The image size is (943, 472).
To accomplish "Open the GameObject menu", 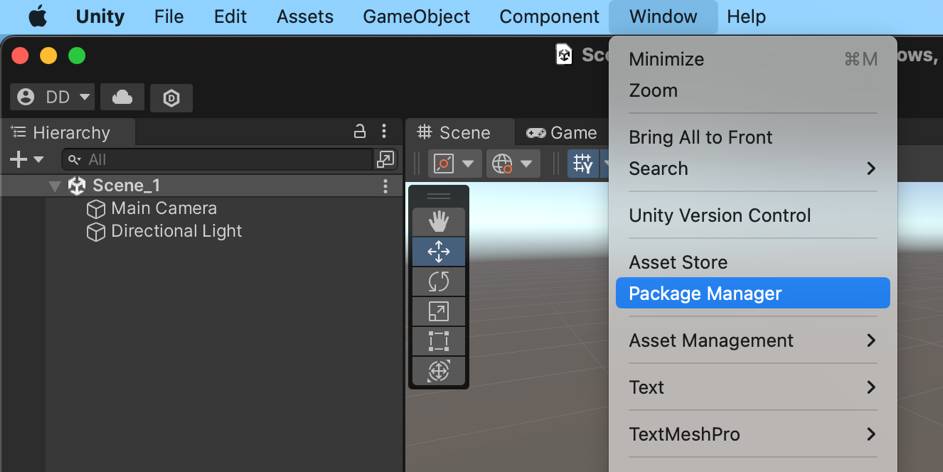I will pos(416,16).
